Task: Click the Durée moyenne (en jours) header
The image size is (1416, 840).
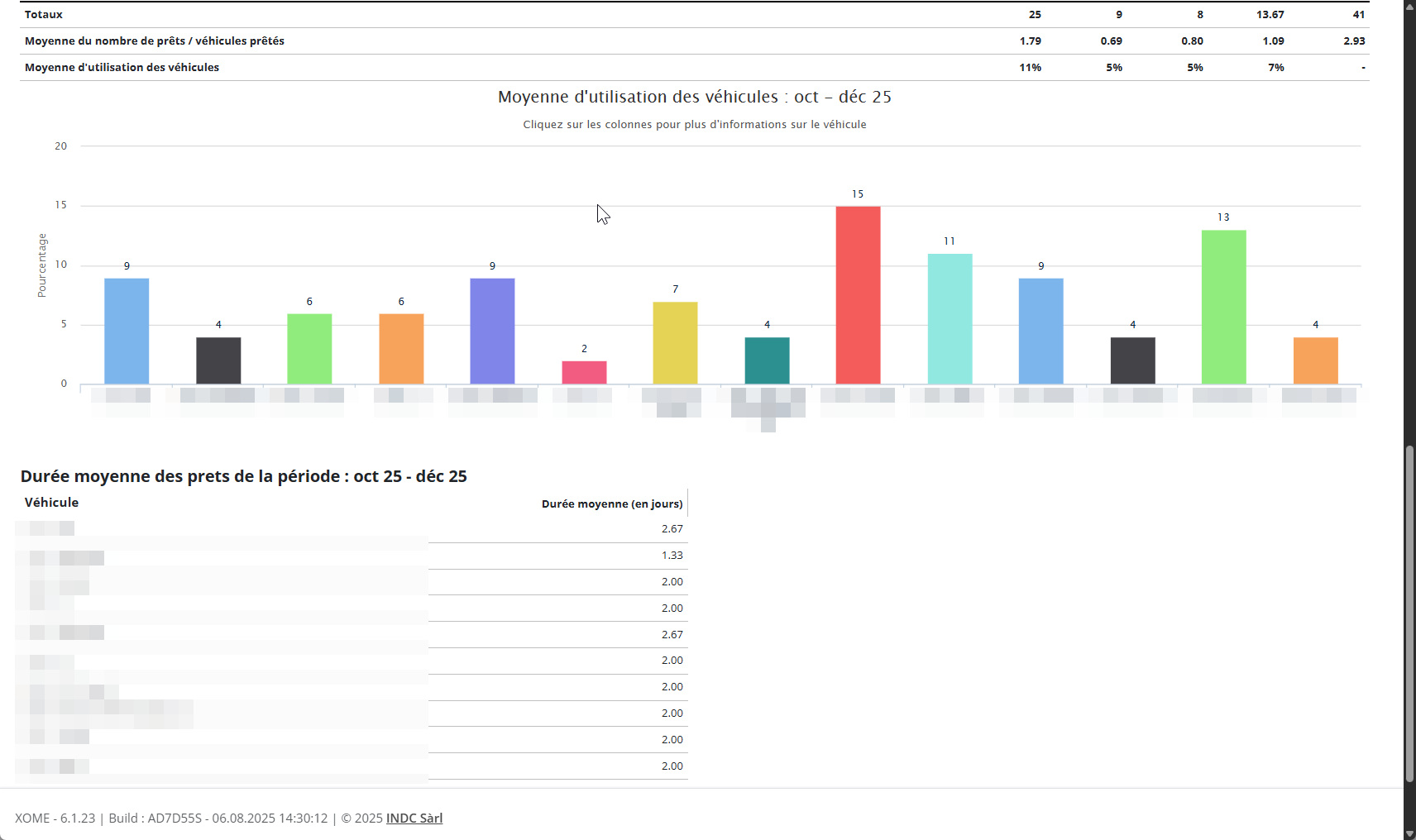Action: pyautogui.click(x=612, y=504)
